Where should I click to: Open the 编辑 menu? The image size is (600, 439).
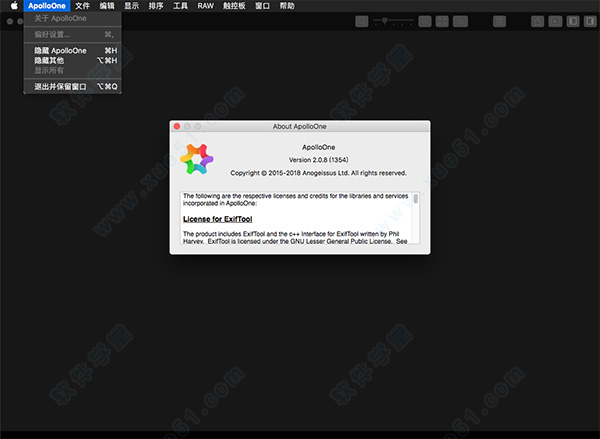(x=107, y=6)
